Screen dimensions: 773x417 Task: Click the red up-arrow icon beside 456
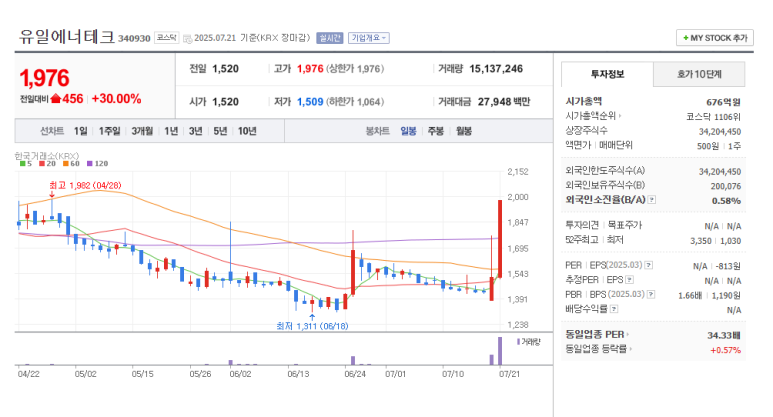coord(55,99)
